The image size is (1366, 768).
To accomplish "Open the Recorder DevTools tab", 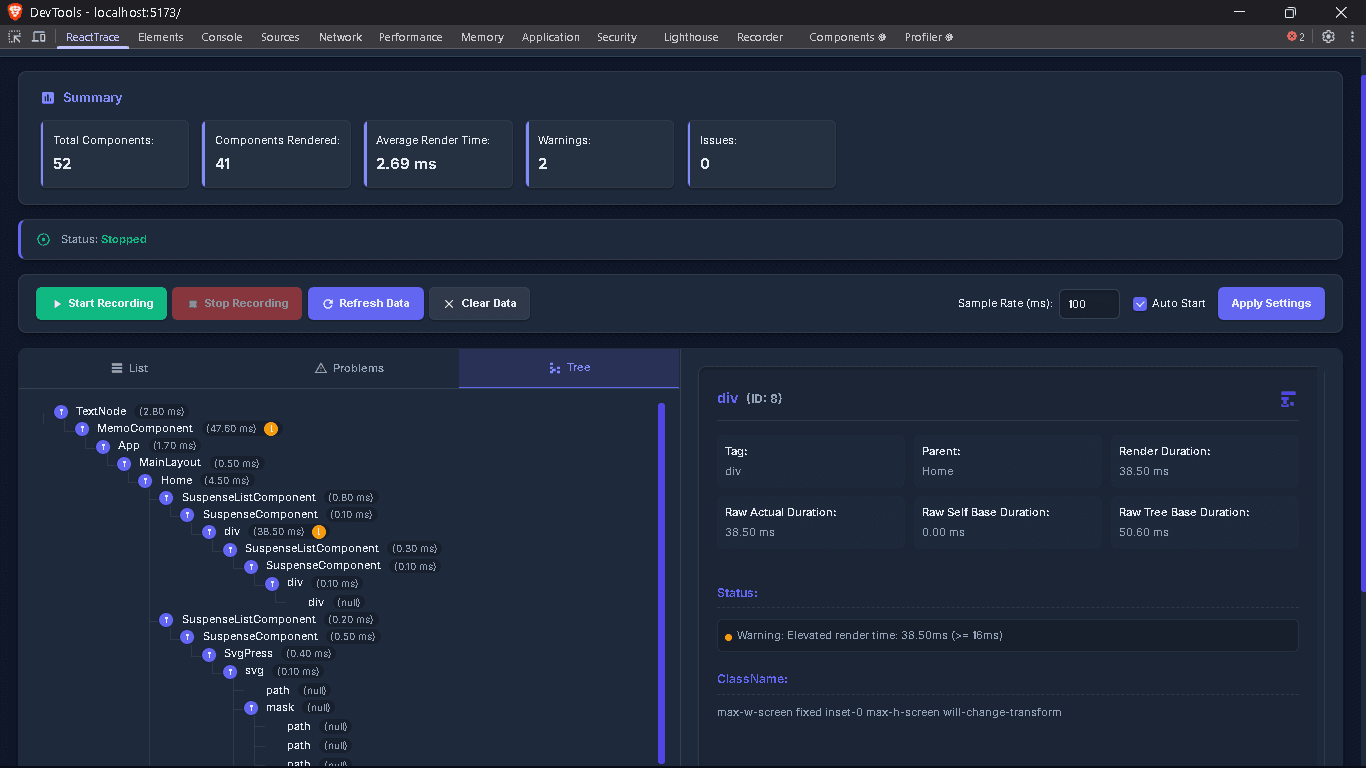I will (760, 37).
